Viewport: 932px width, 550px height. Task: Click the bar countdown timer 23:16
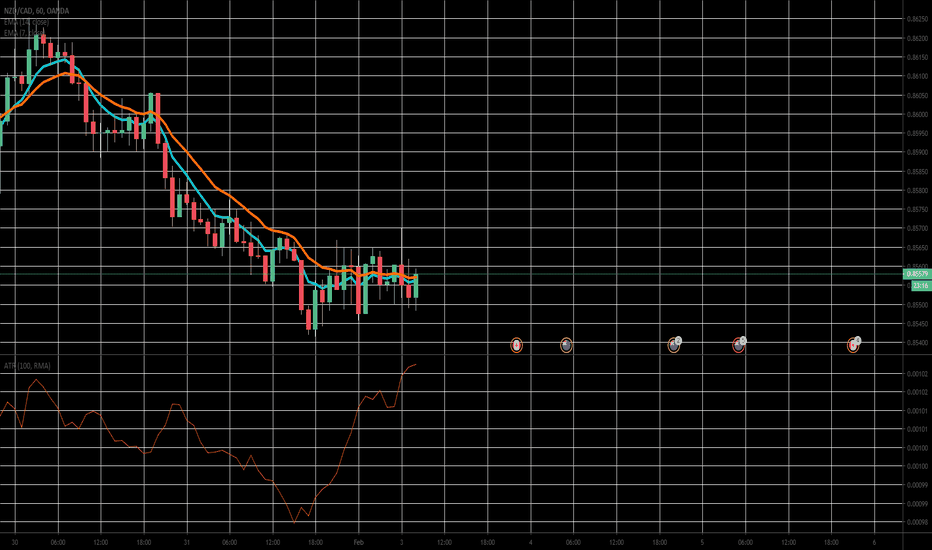point(921,286)
